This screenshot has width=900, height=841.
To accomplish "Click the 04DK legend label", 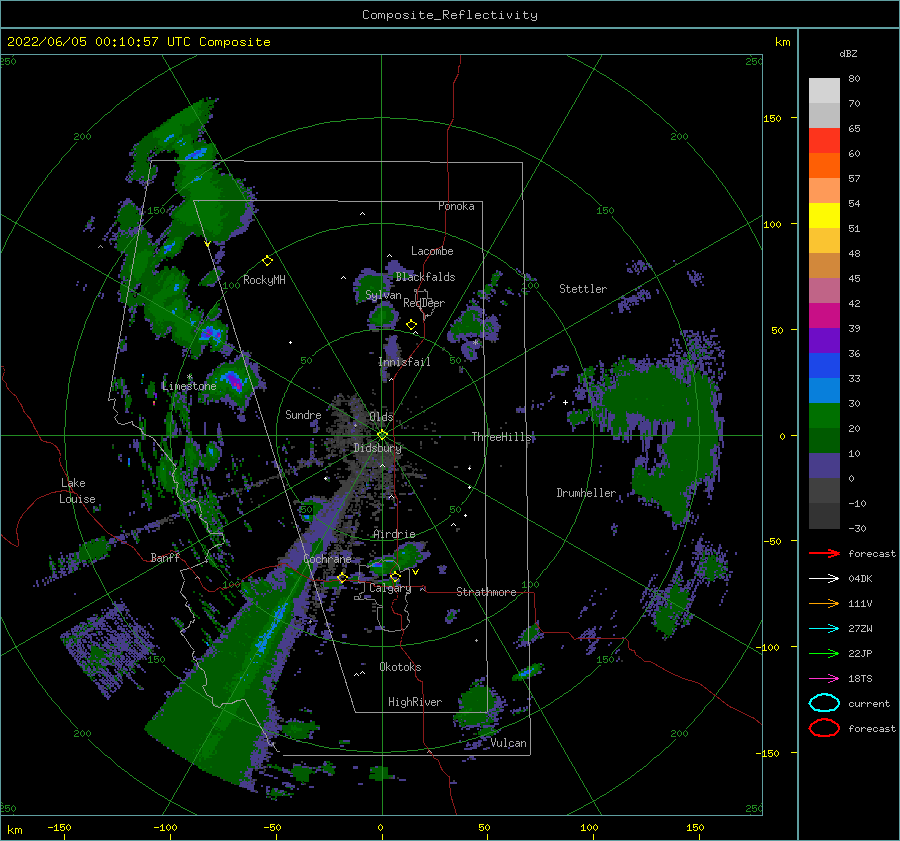I will (860, 578).
